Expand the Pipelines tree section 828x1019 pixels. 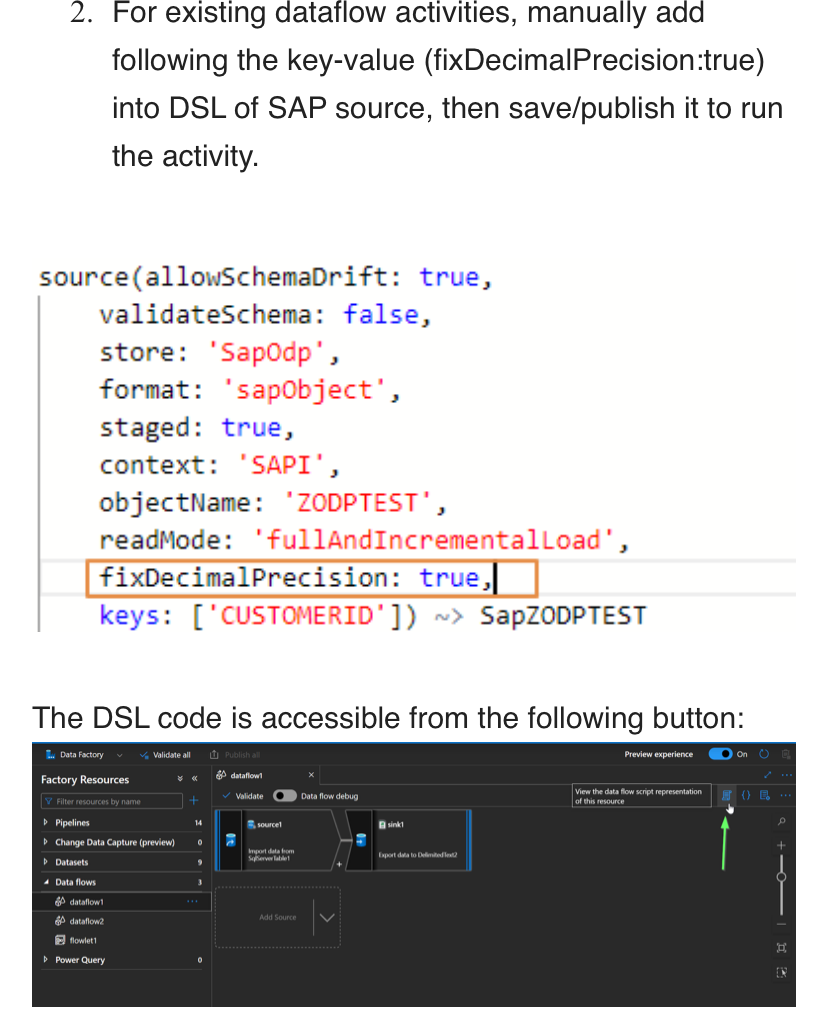45,822
